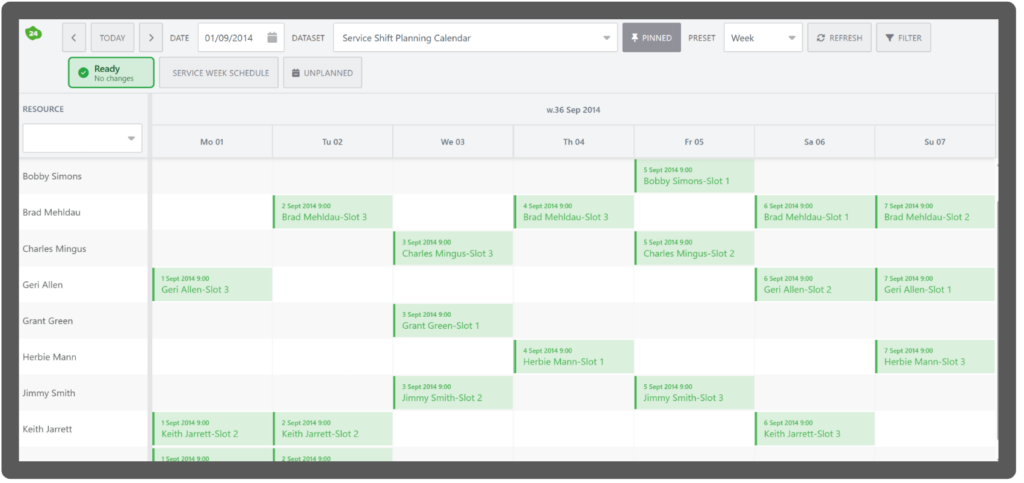Click the Refresh button
1024x483 pixels.
coord(839,38)
